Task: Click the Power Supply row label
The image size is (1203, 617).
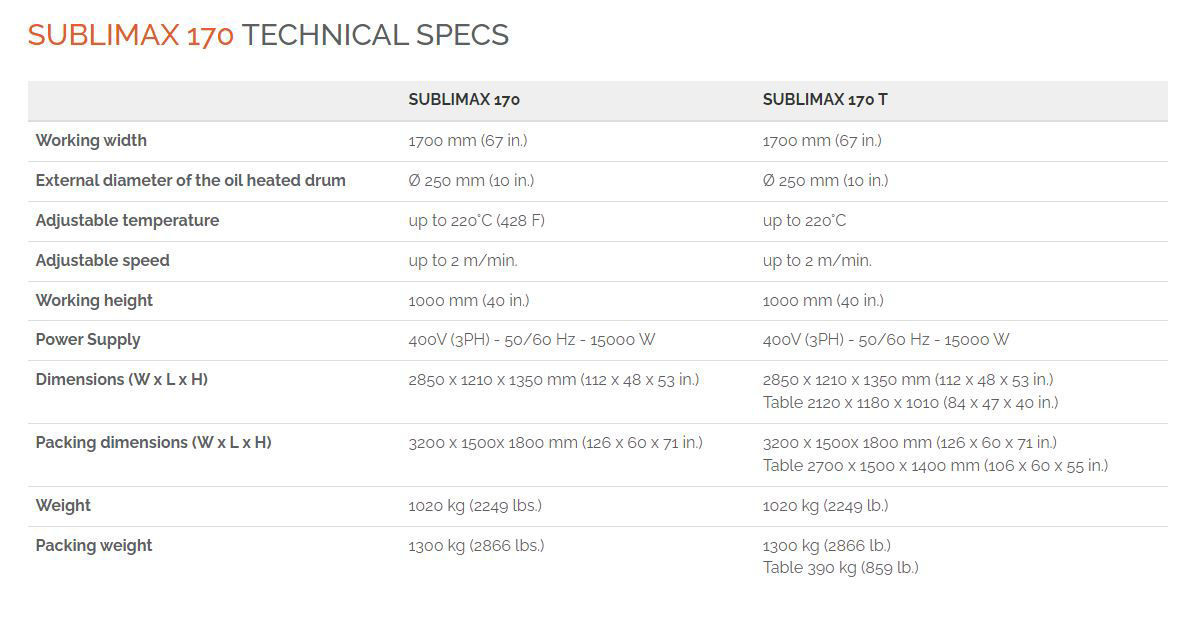Action: click(88, 340)
